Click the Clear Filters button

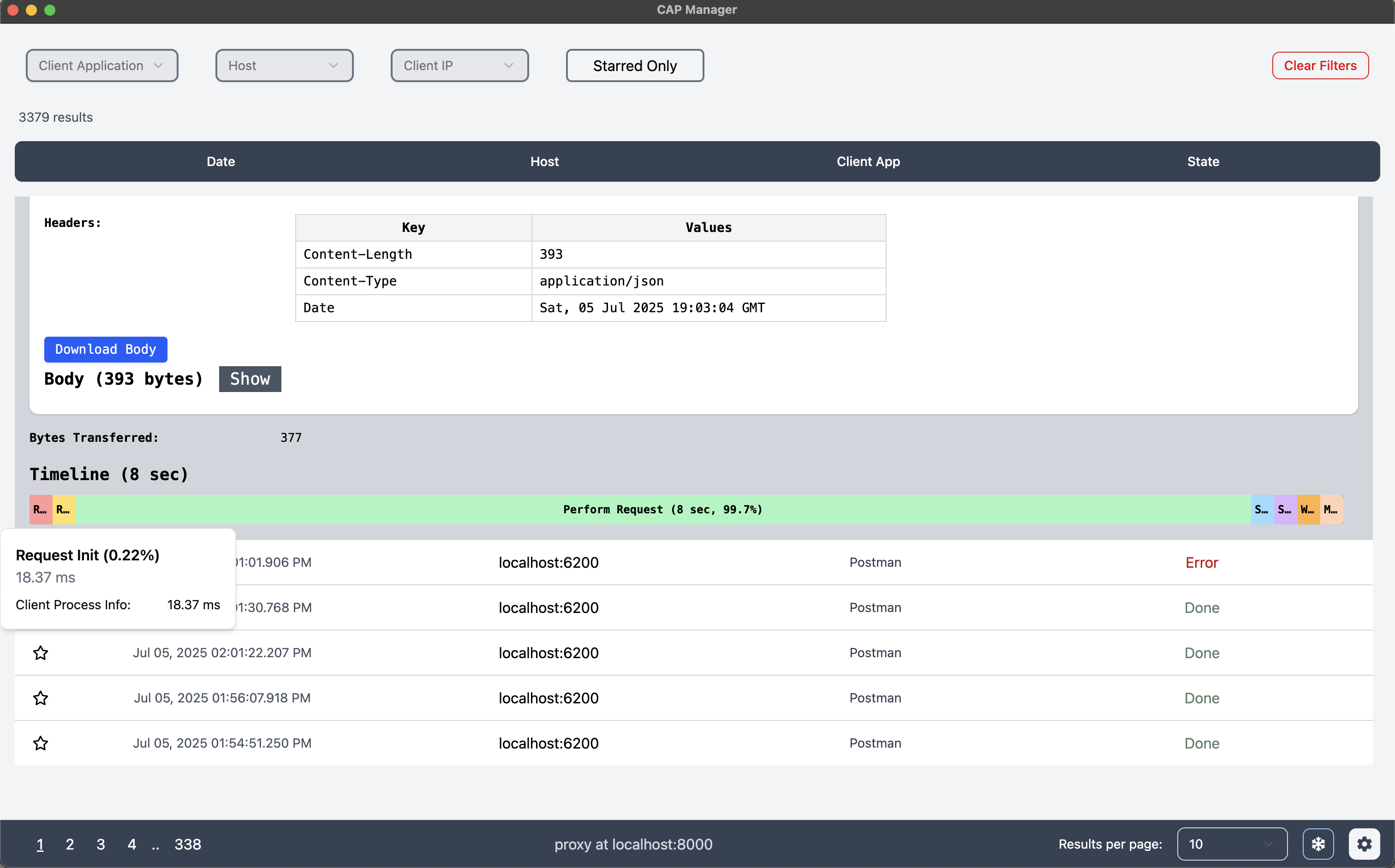pyautogui.click(x=1320, y=65)
